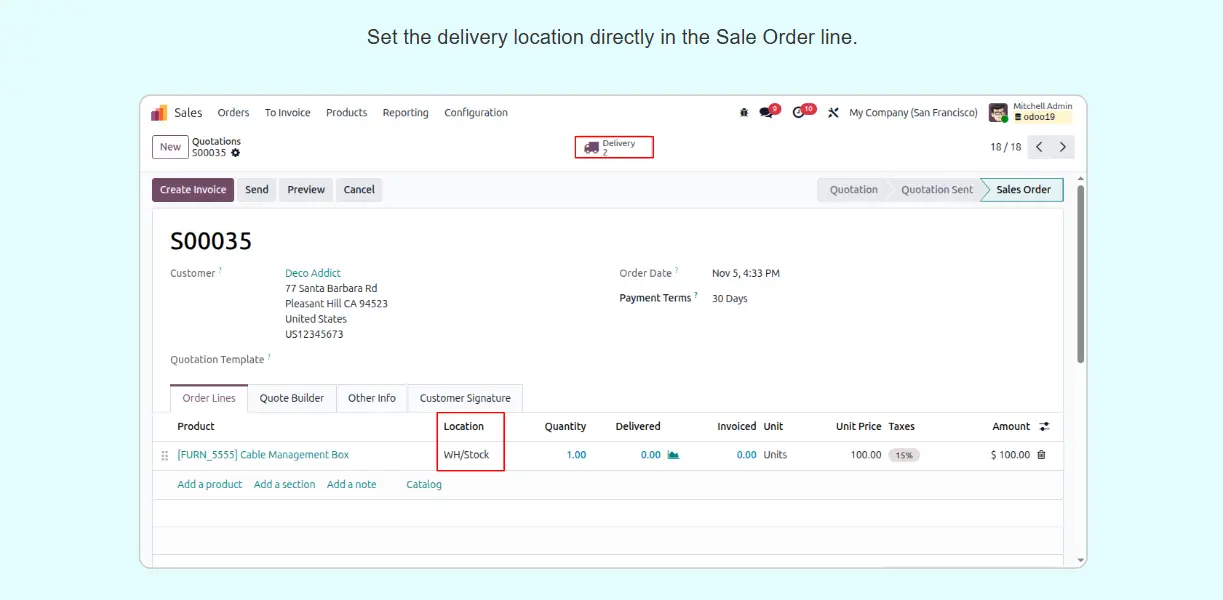Click the Add a product link
The height and width of the screenshot is (600, 1223).
coord(210,484)
